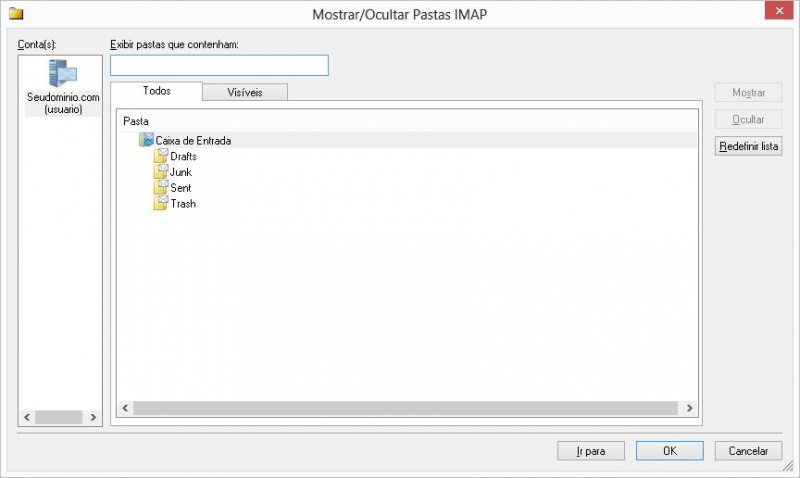Click the Junk folder icon
The width and height of the screenshot is (800, 478).
pos(161,172)
